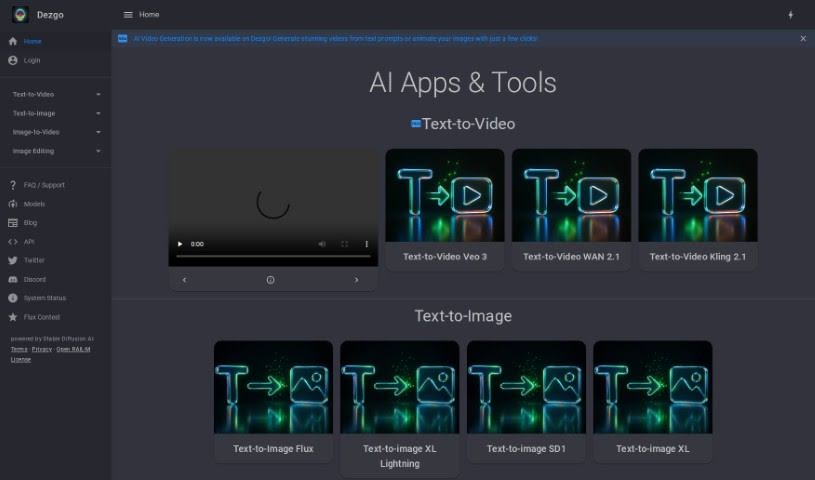This screenshot has height=480, width=815.
Task: Expand the Image-to-Video sidebar menu
Action: (56, 132)
